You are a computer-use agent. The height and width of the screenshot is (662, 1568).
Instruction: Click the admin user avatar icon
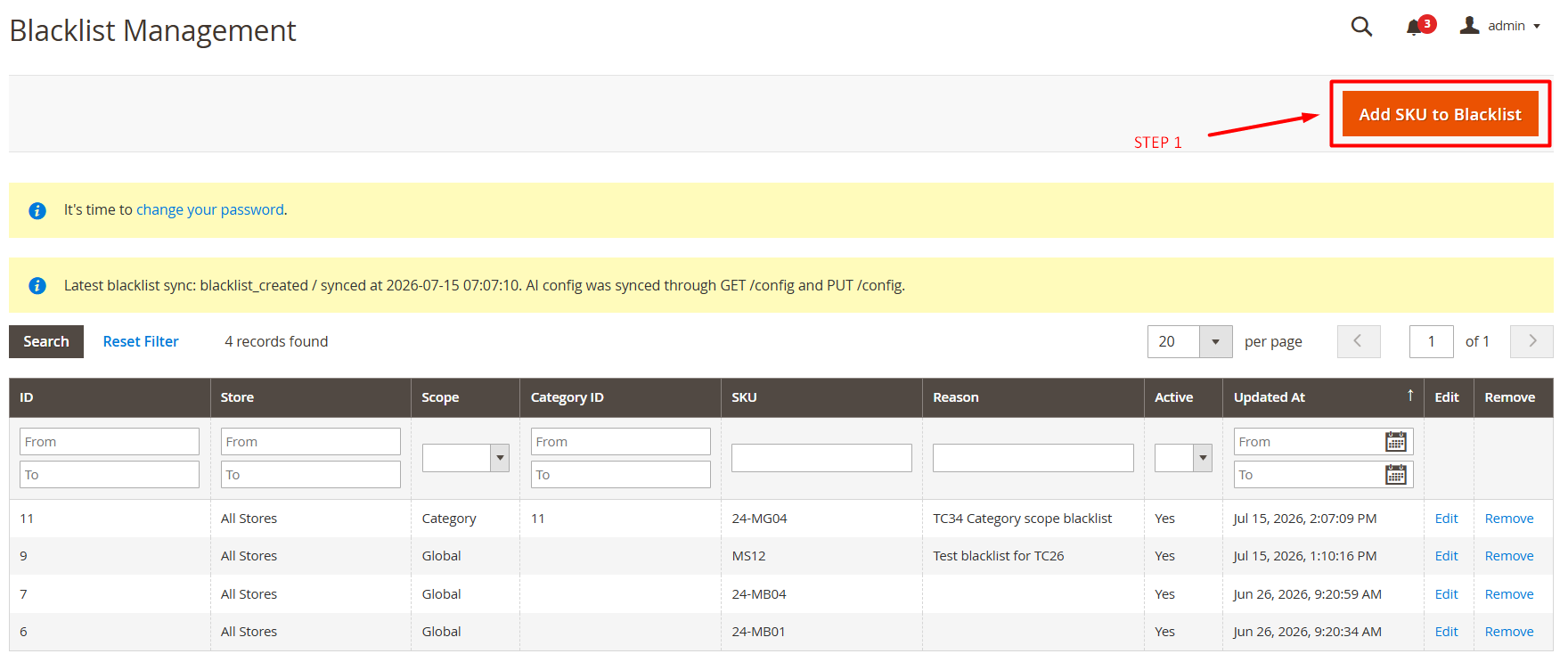tap(1470, 25)
